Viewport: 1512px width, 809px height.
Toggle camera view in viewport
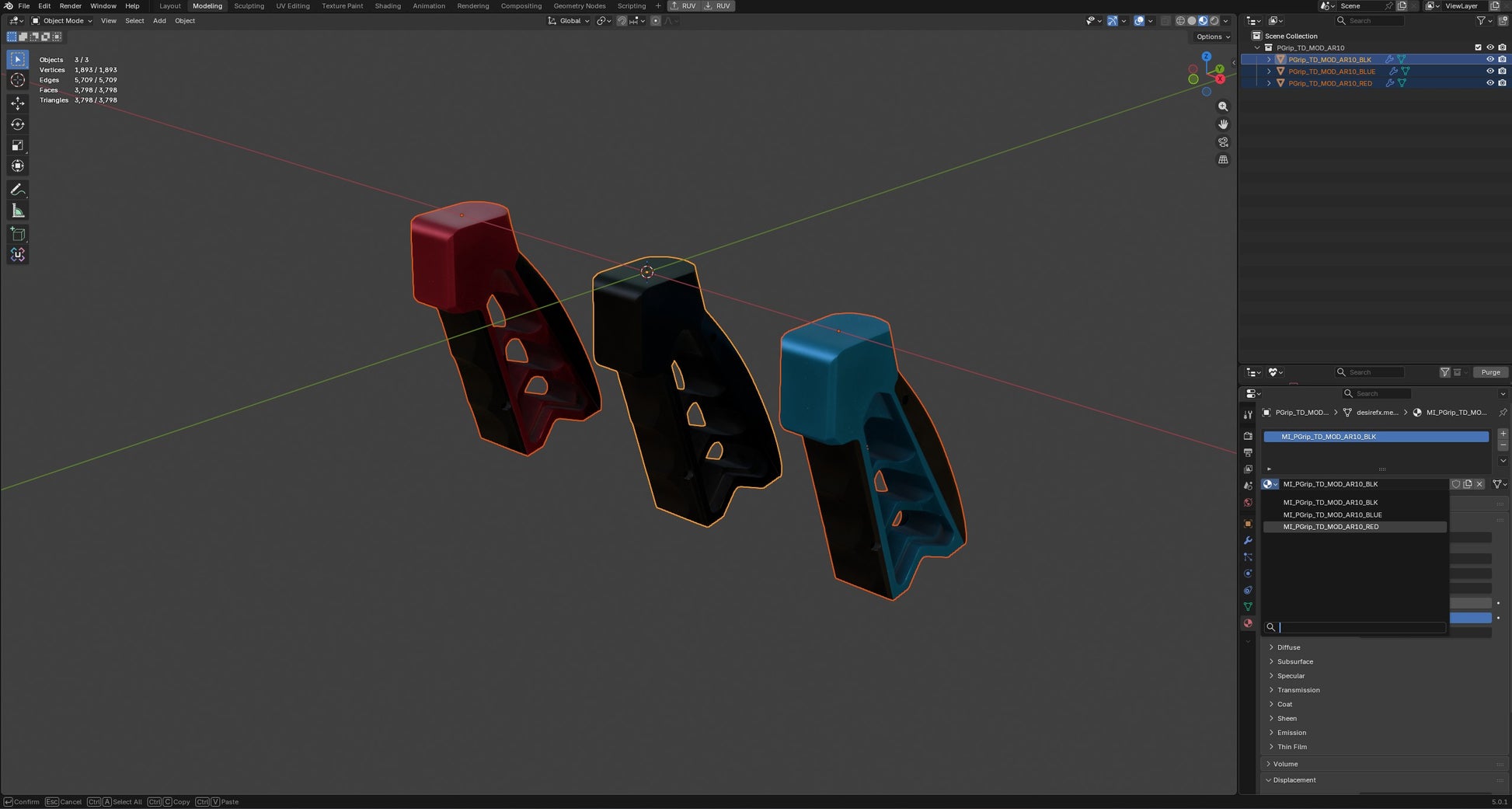1223,142
